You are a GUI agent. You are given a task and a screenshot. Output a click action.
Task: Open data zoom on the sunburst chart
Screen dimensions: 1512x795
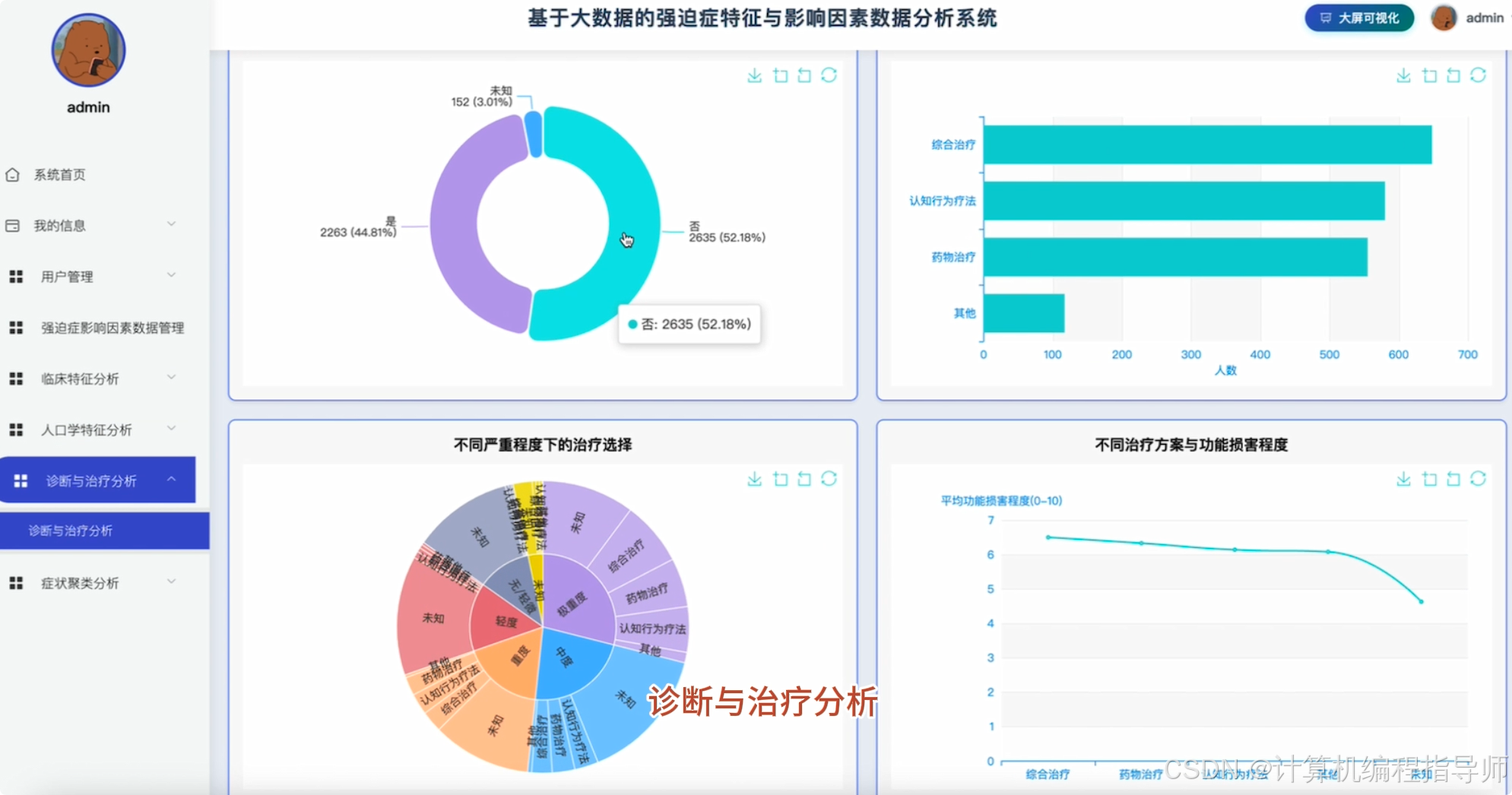(780, 480)
